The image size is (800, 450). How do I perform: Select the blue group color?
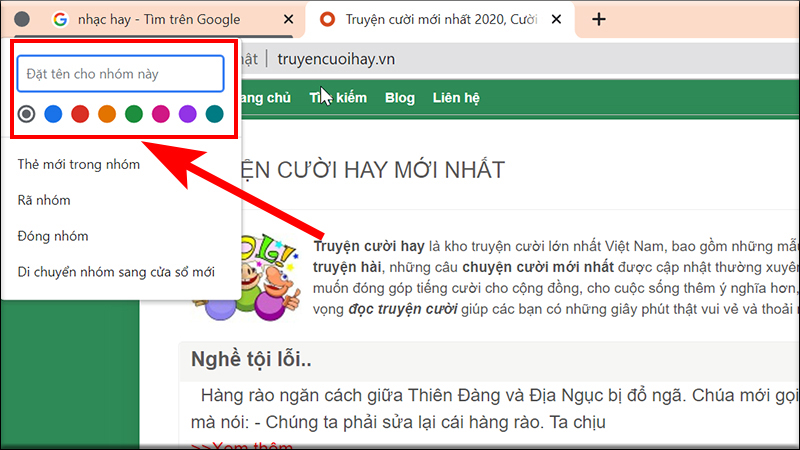click(53, 114)
